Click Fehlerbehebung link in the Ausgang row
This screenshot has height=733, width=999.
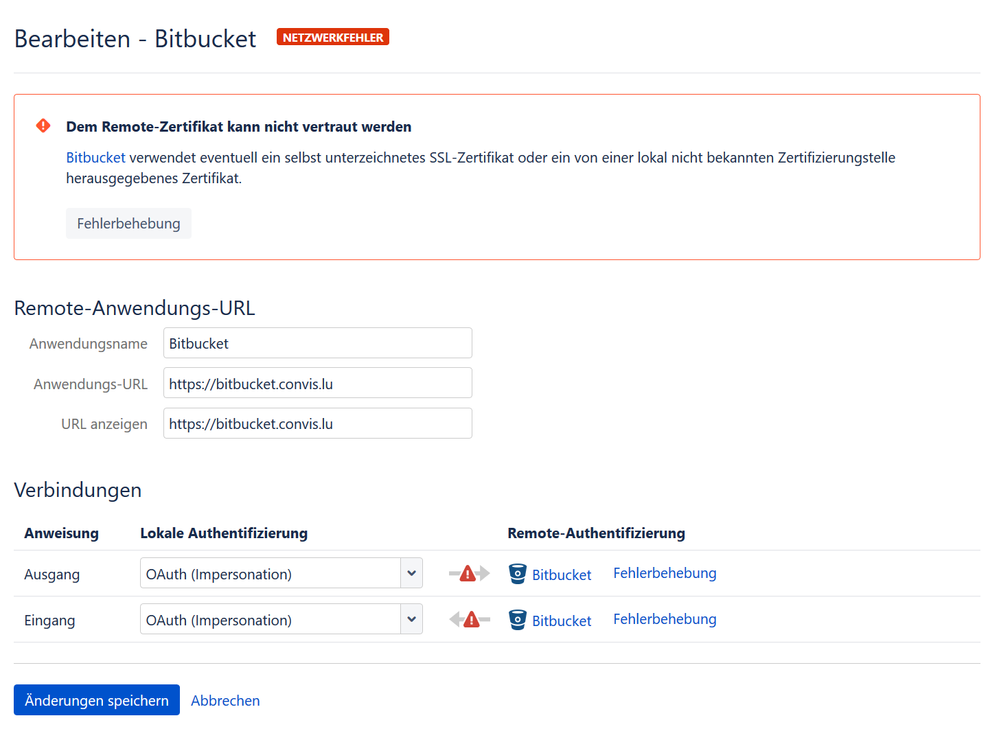pyautogui.click(x=665, y=573)
